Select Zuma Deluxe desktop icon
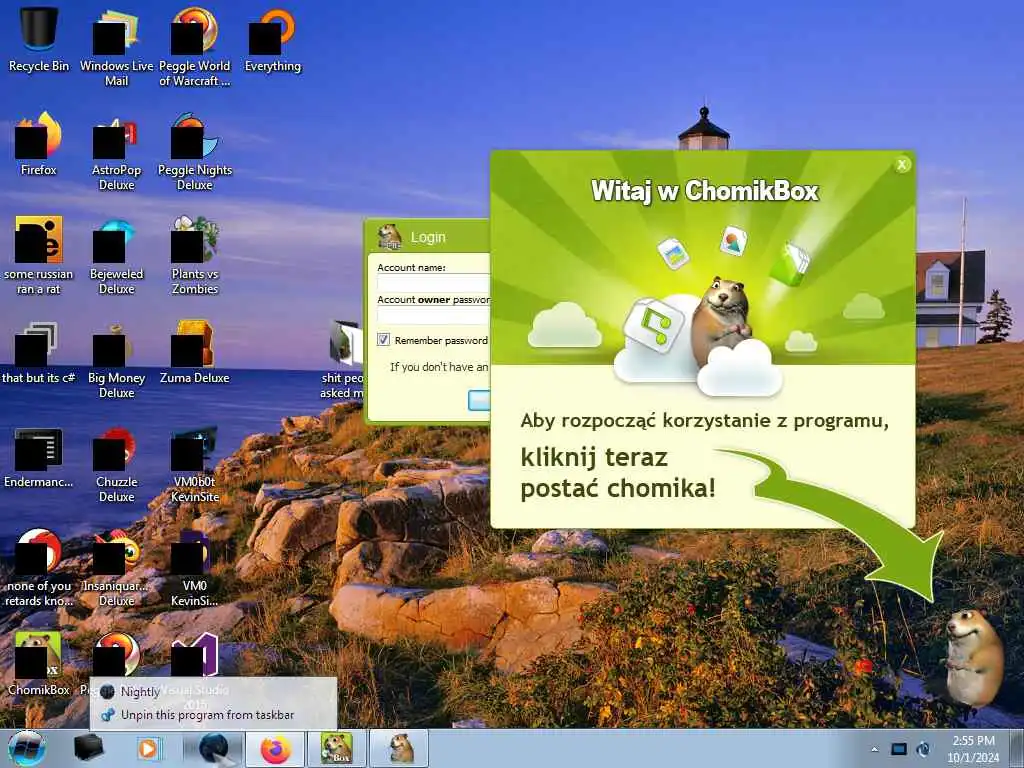 tap(195, 351)
